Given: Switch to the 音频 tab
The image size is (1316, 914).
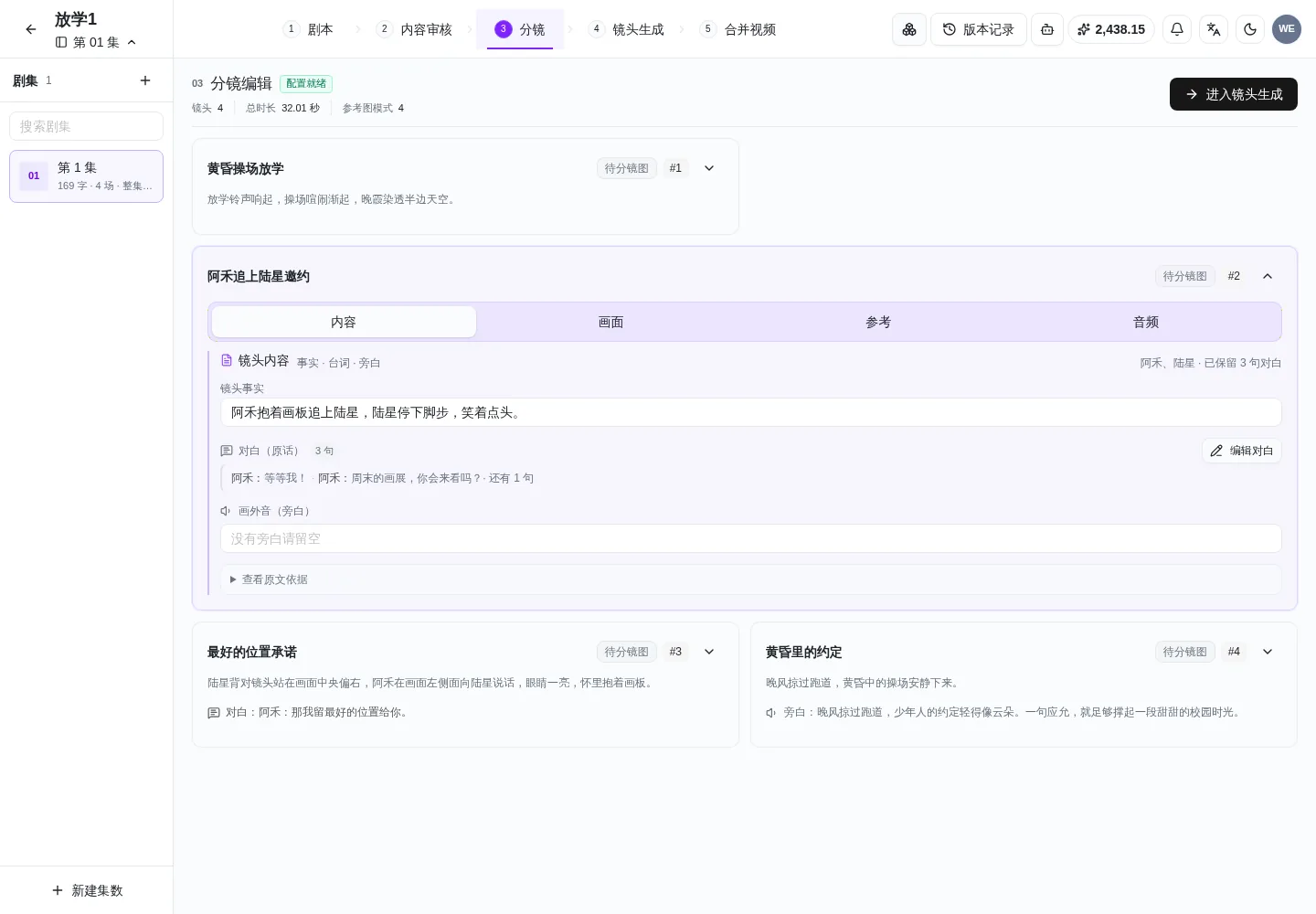Looking at the screenshot, I should [1146, 322].
